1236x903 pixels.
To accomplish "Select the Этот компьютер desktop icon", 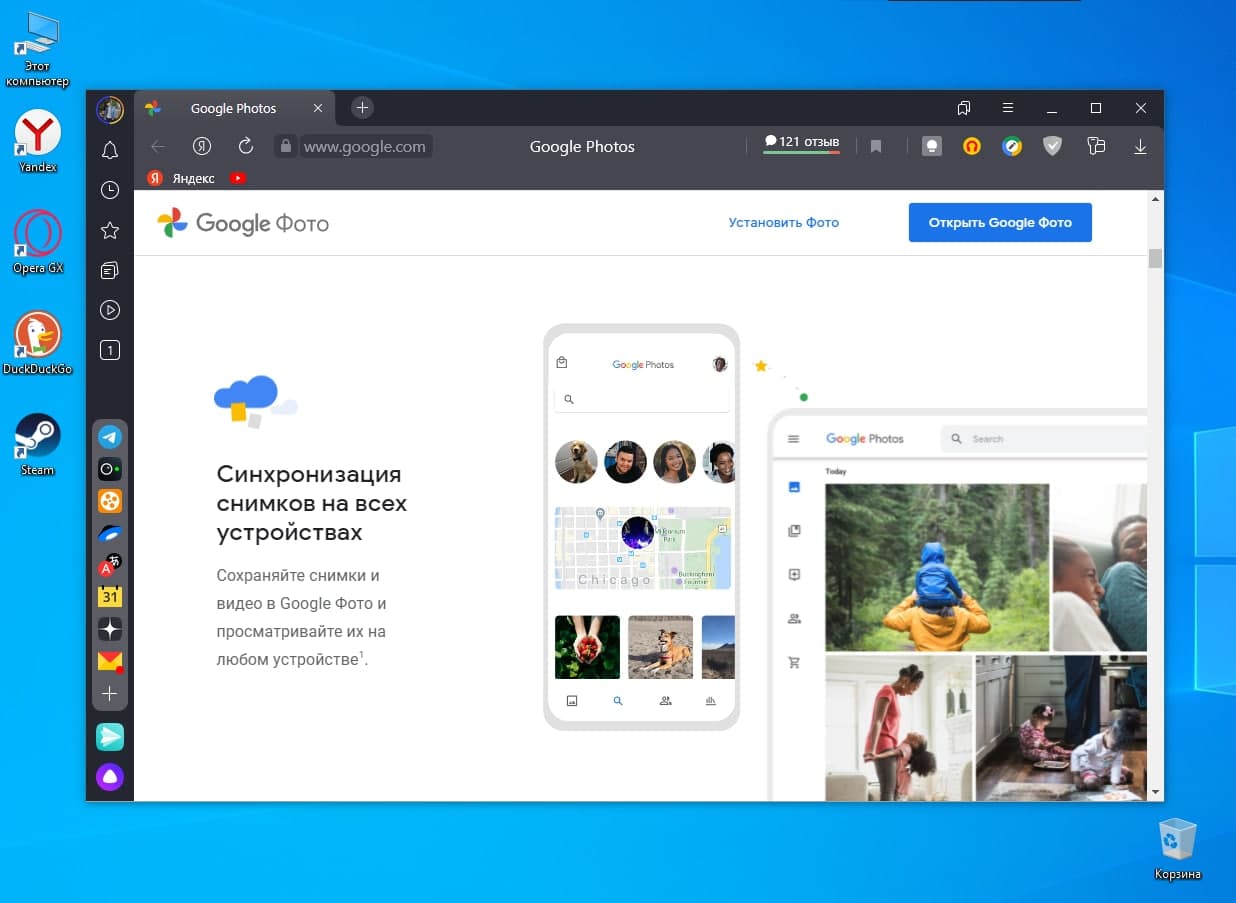I will point(38,50).
